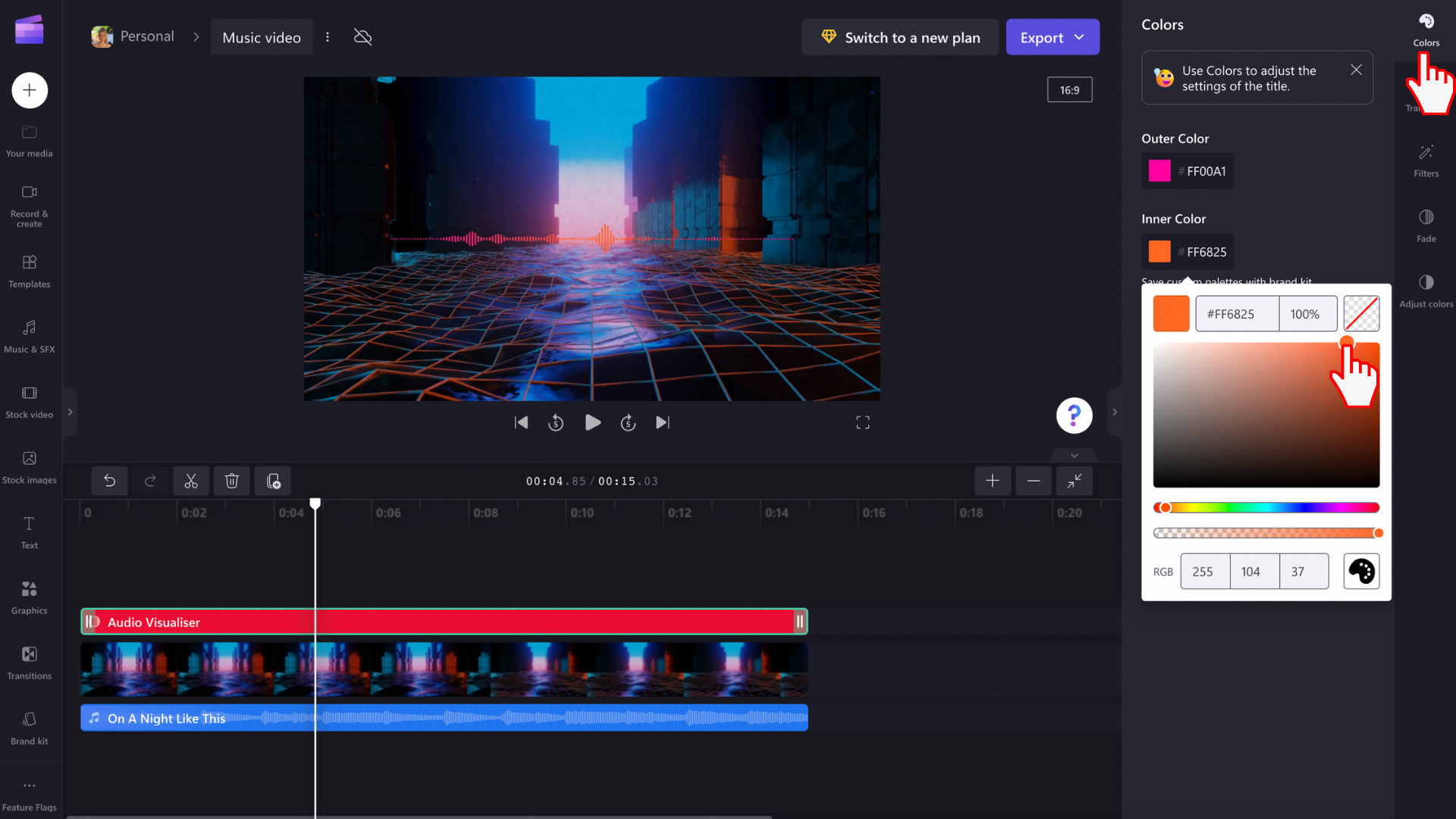Delete the selected clip
This screenshot has height=819, width=1456.
click(x=231, y=481)
